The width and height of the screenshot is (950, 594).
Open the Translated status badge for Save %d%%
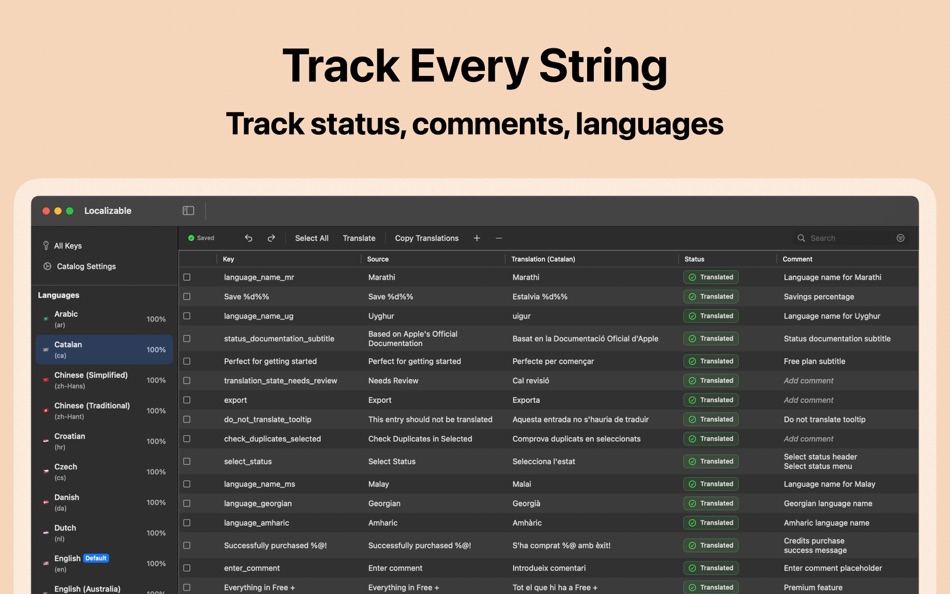coord(710,296)
